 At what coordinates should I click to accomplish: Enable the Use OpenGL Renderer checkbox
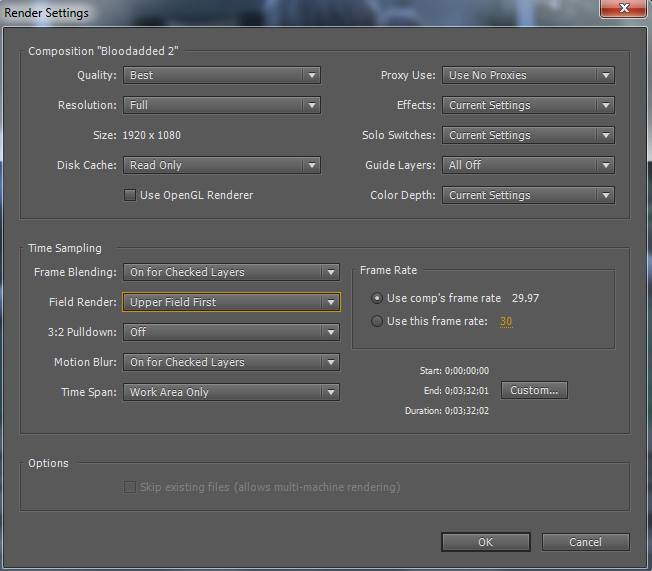(x=130, y=195)
